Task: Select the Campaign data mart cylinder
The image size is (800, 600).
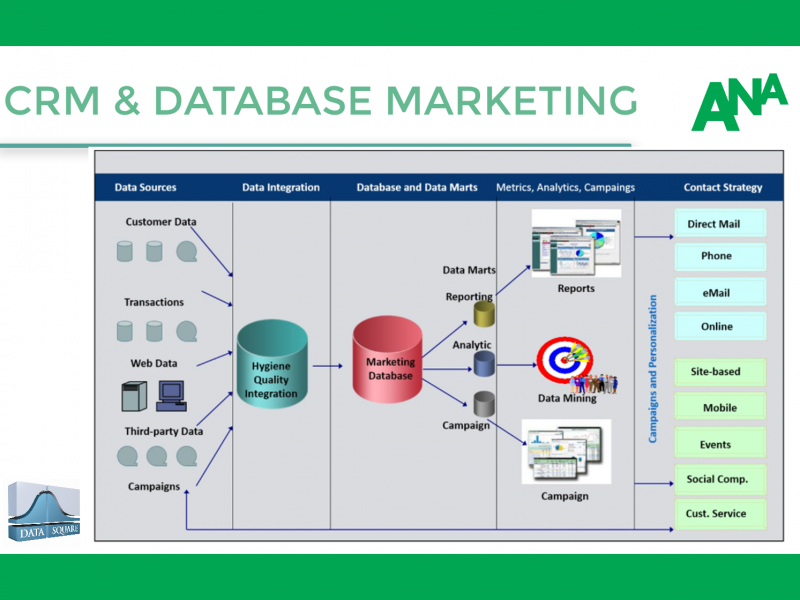Action: (x=481, y=405)
